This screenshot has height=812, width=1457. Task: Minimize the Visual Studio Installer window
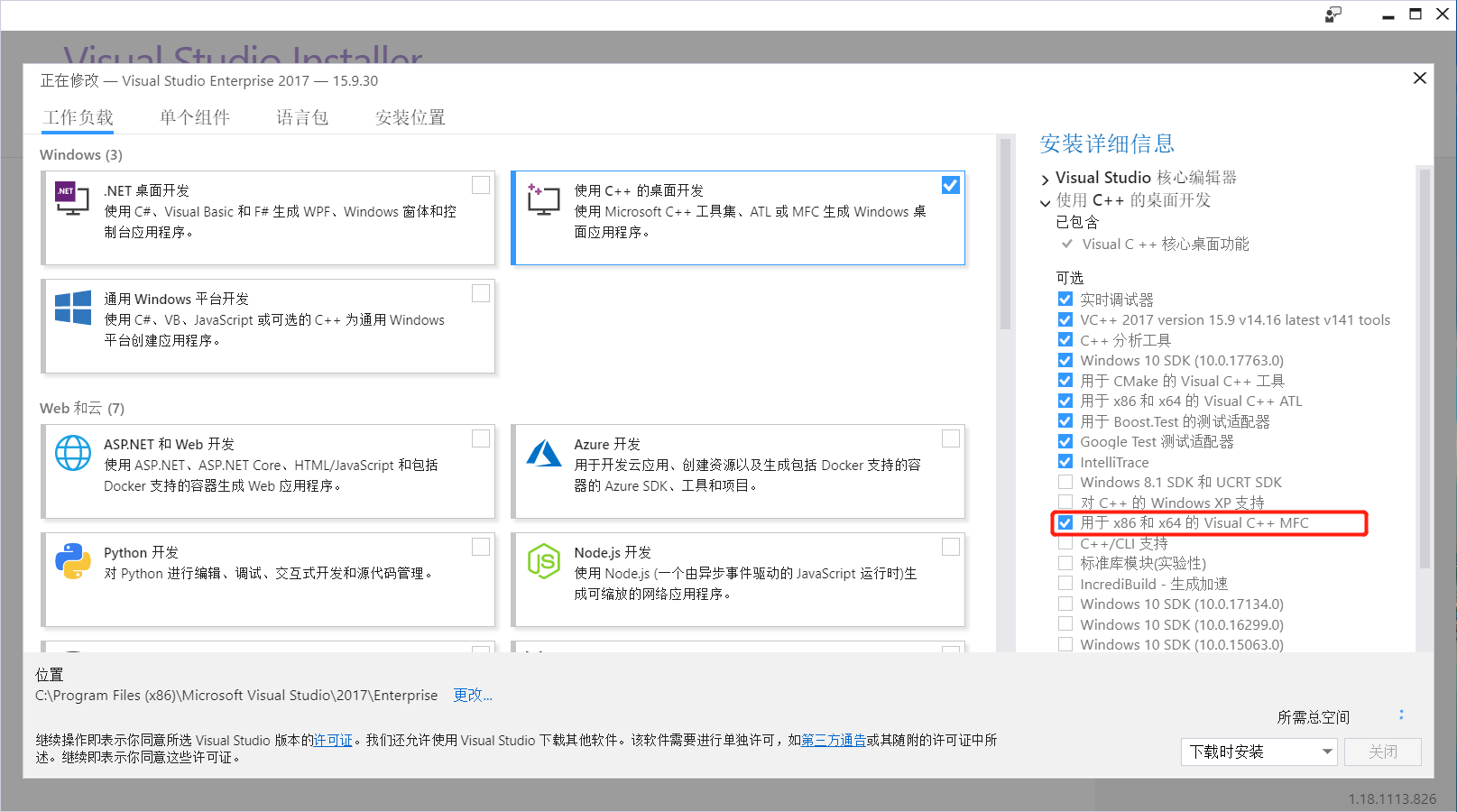(x=1388, y=15)
